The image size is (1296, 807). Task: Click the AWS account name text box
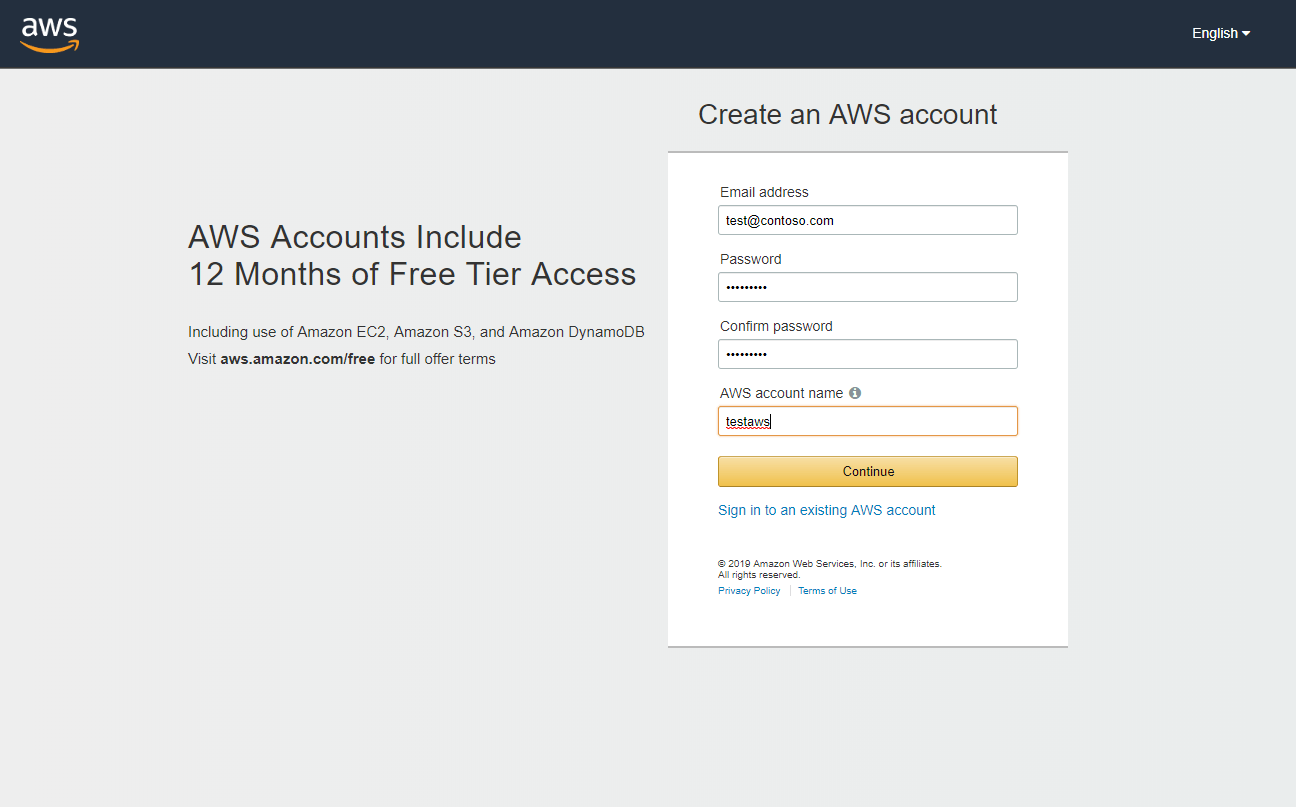pos(868,421)
